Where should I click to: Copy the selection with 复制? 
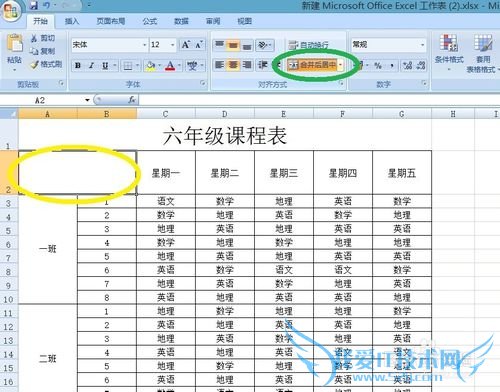coord(42,51)
